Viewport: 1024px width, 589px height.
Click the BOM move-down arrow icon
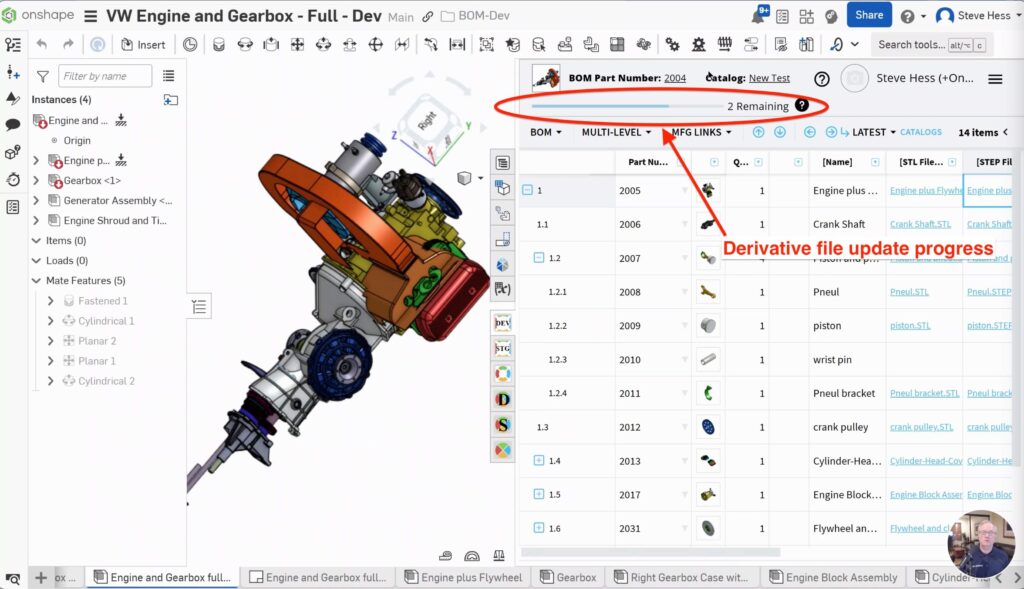(x=780, y=132)
